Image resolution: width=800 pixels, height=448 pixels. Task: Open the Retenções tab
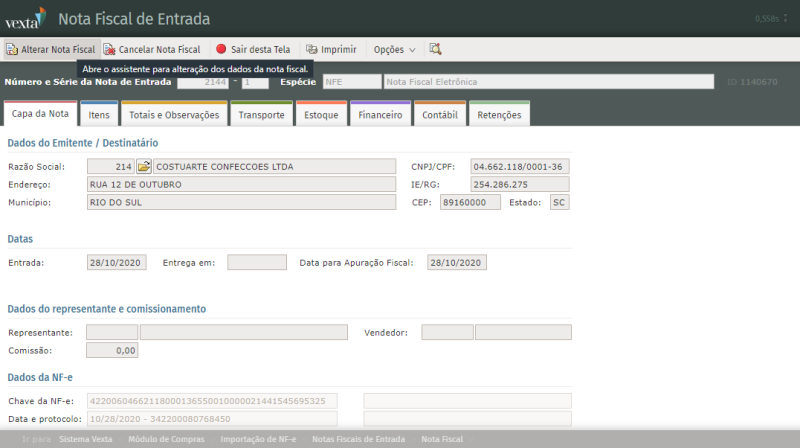pos(499,115)
